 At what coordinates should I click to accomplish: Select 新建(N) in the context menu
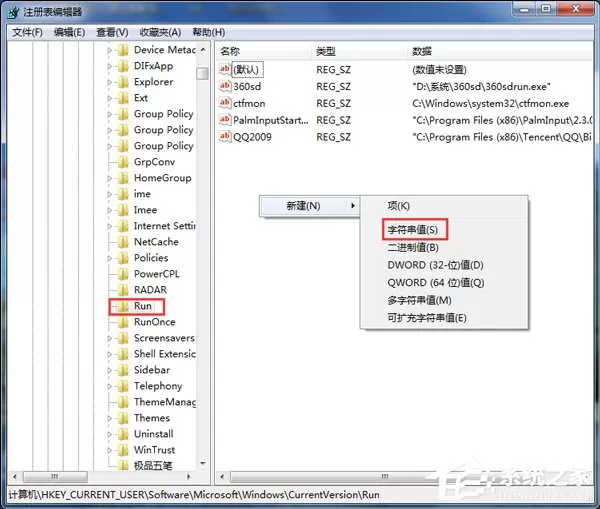pyautogui.click(x=309, y=206)
